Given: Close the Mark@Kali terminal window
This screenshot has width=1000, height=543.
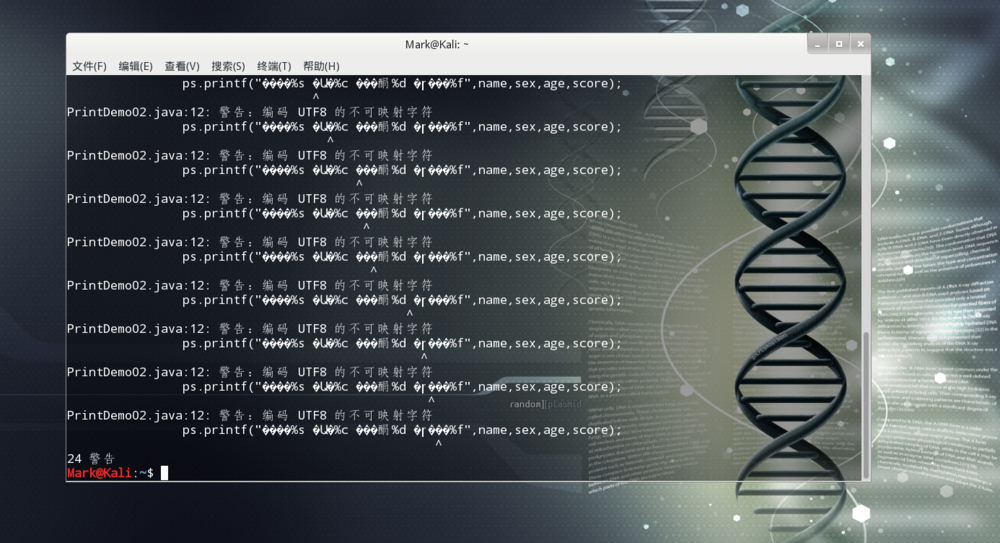Looking at the screenshot, I should 860,44.
